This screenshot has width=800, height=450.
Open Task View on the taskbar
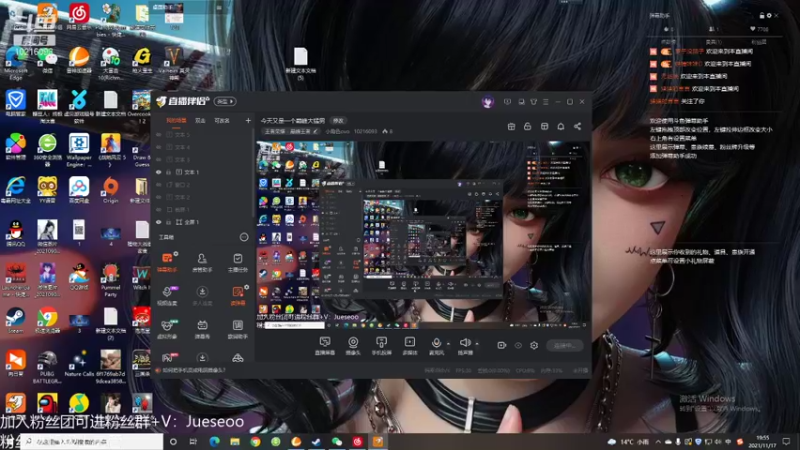(x=193, y=441)
